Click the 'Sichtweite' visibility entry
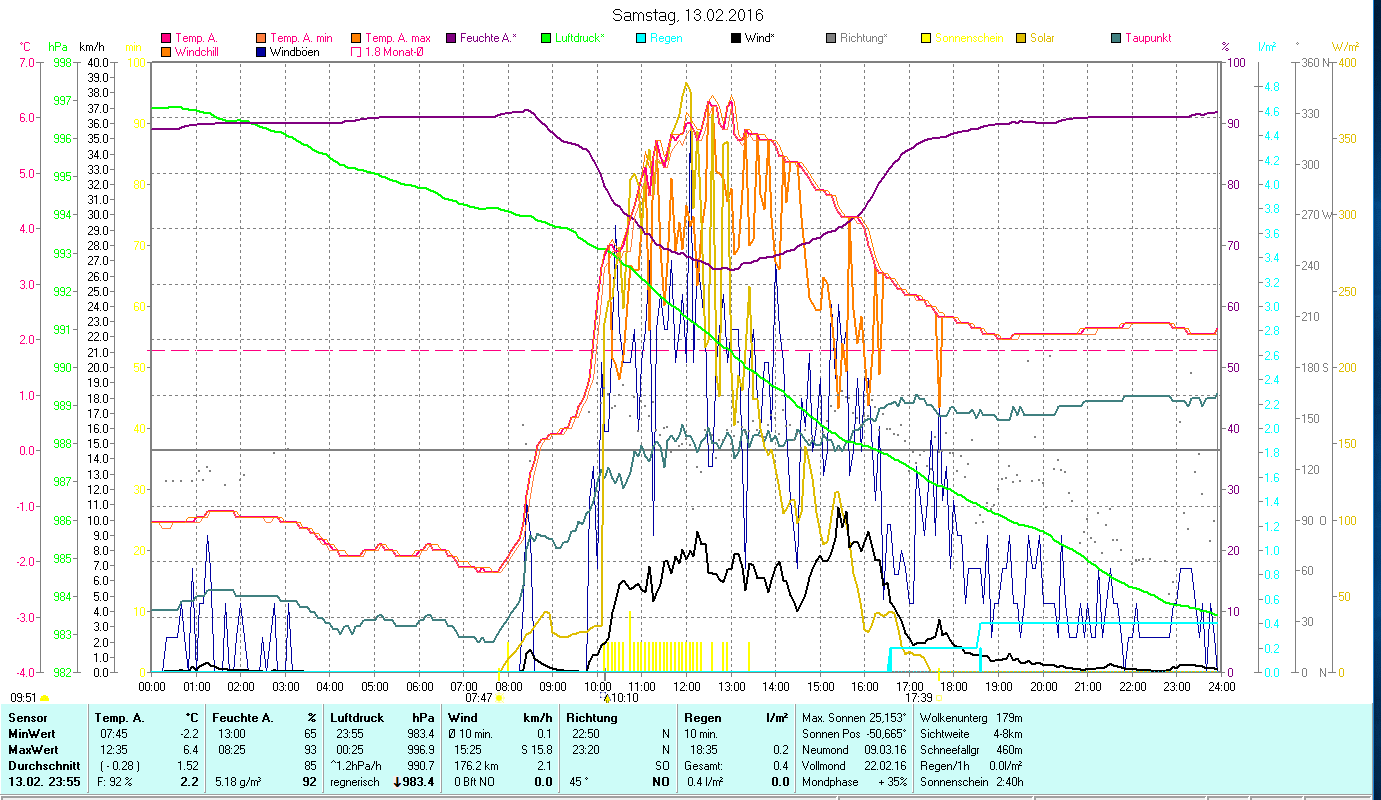The width and height of the screenshot is (1381, 800). (x=946, y=734)
